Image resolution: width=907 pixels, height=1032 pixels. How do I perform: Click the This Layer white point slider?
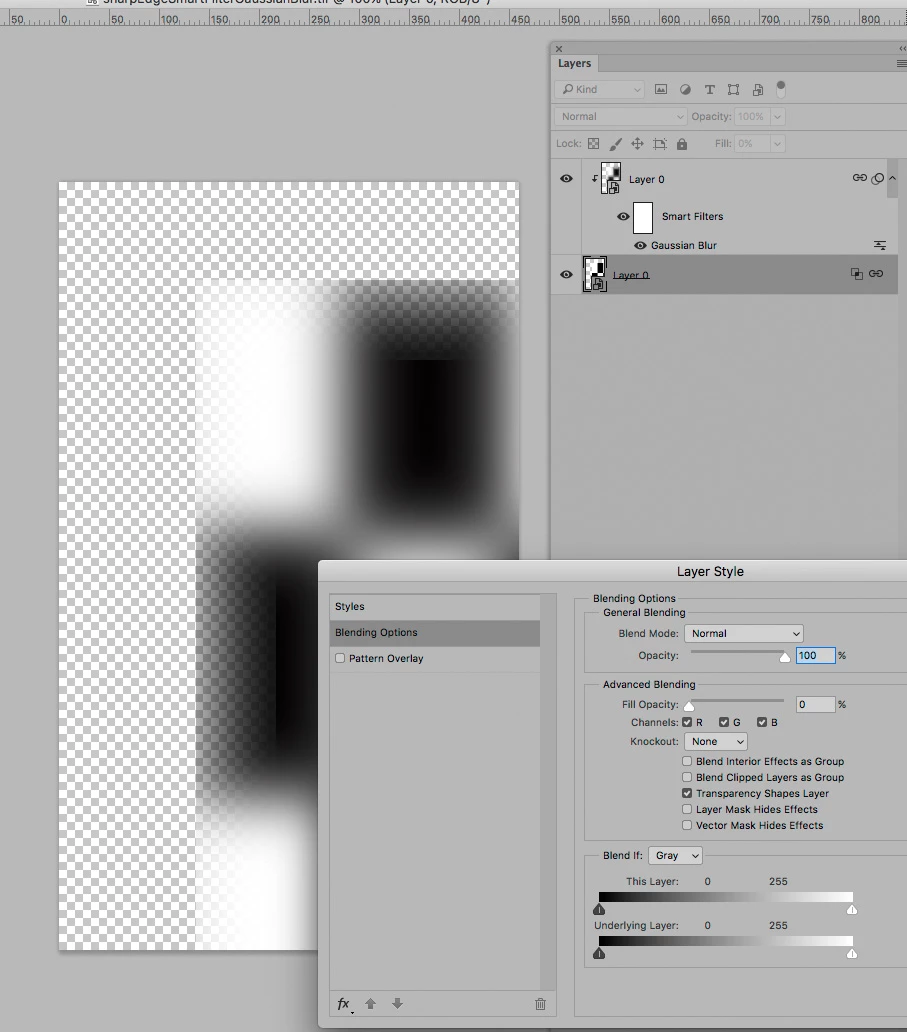click(852, 910)
